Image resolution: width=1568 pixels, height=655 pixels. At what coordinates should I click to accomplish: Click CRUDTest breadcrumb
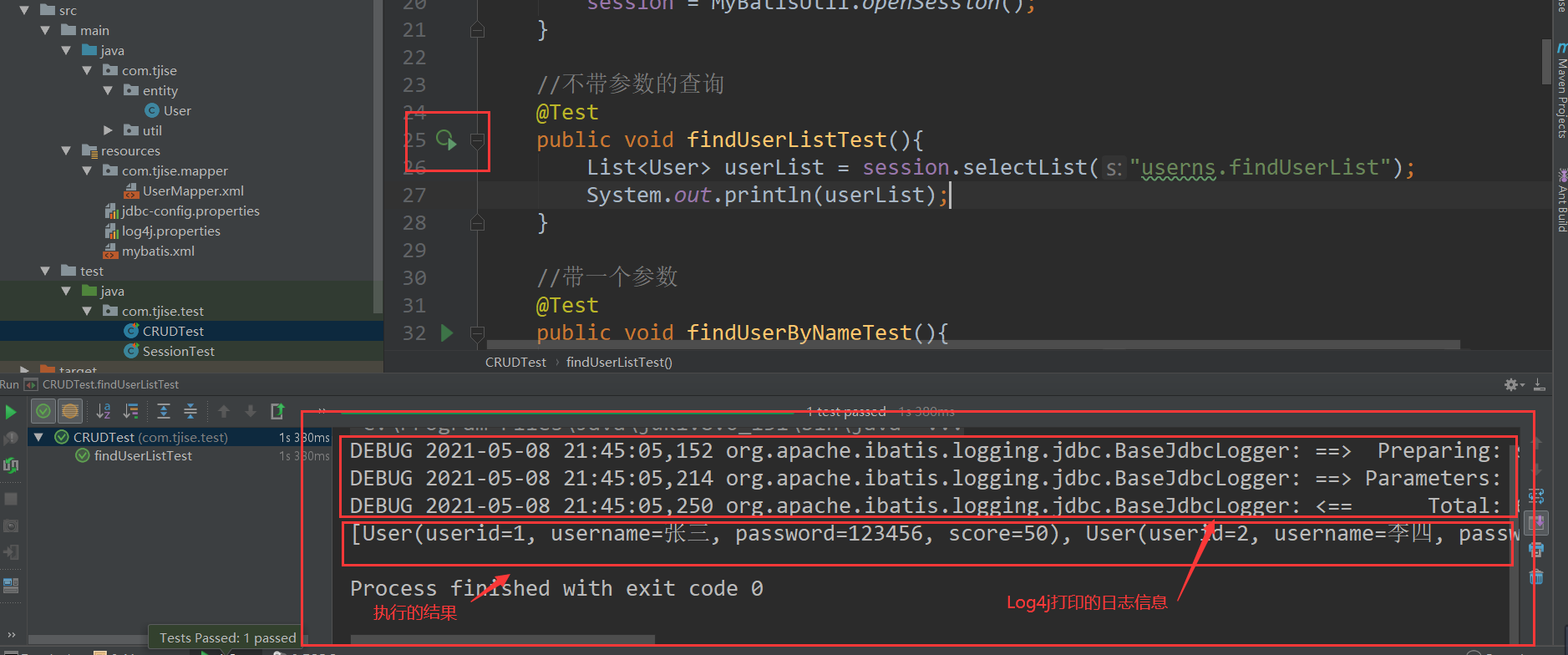515,362
